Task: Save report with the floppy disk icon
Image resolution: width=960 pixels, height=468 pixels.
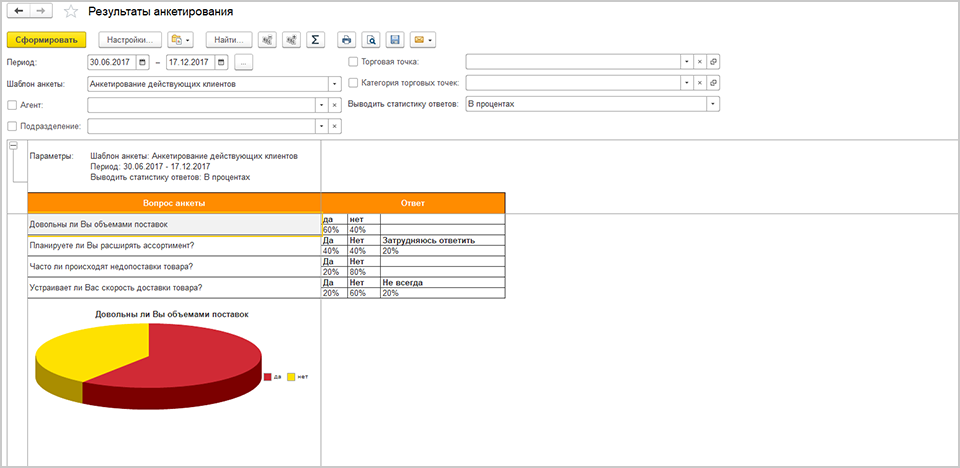Action: (395, 40)
